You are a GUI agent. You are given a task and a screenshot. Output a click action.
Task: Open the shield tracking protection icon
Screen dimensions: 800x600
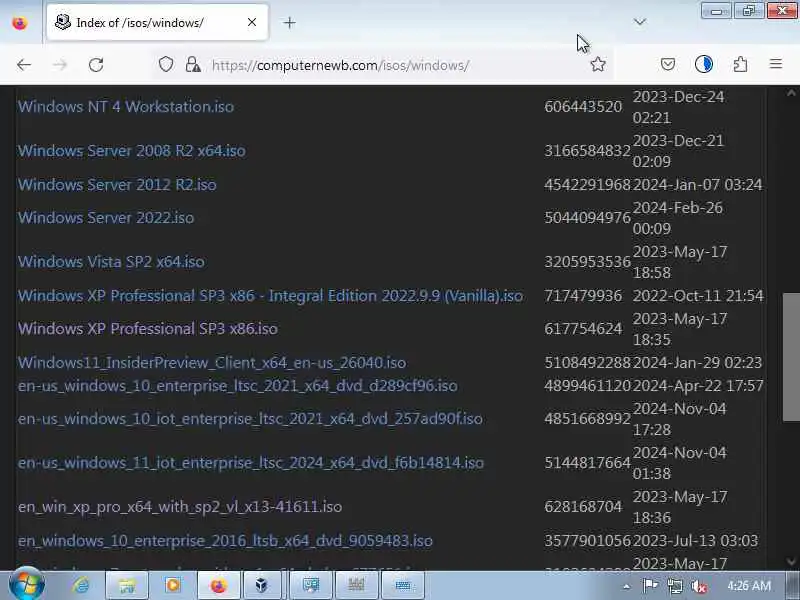[x=166, y=65]
